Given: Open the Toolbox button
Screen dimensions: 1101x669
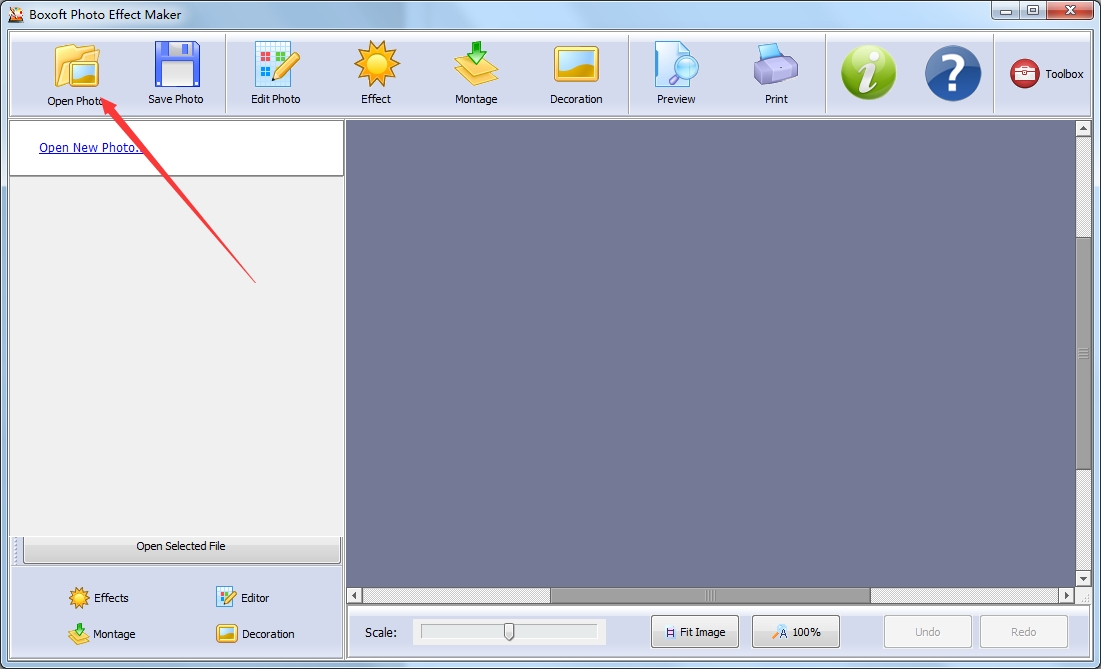Looking at the screenshot, I should pyautogui.click(x=1046, y=74).
